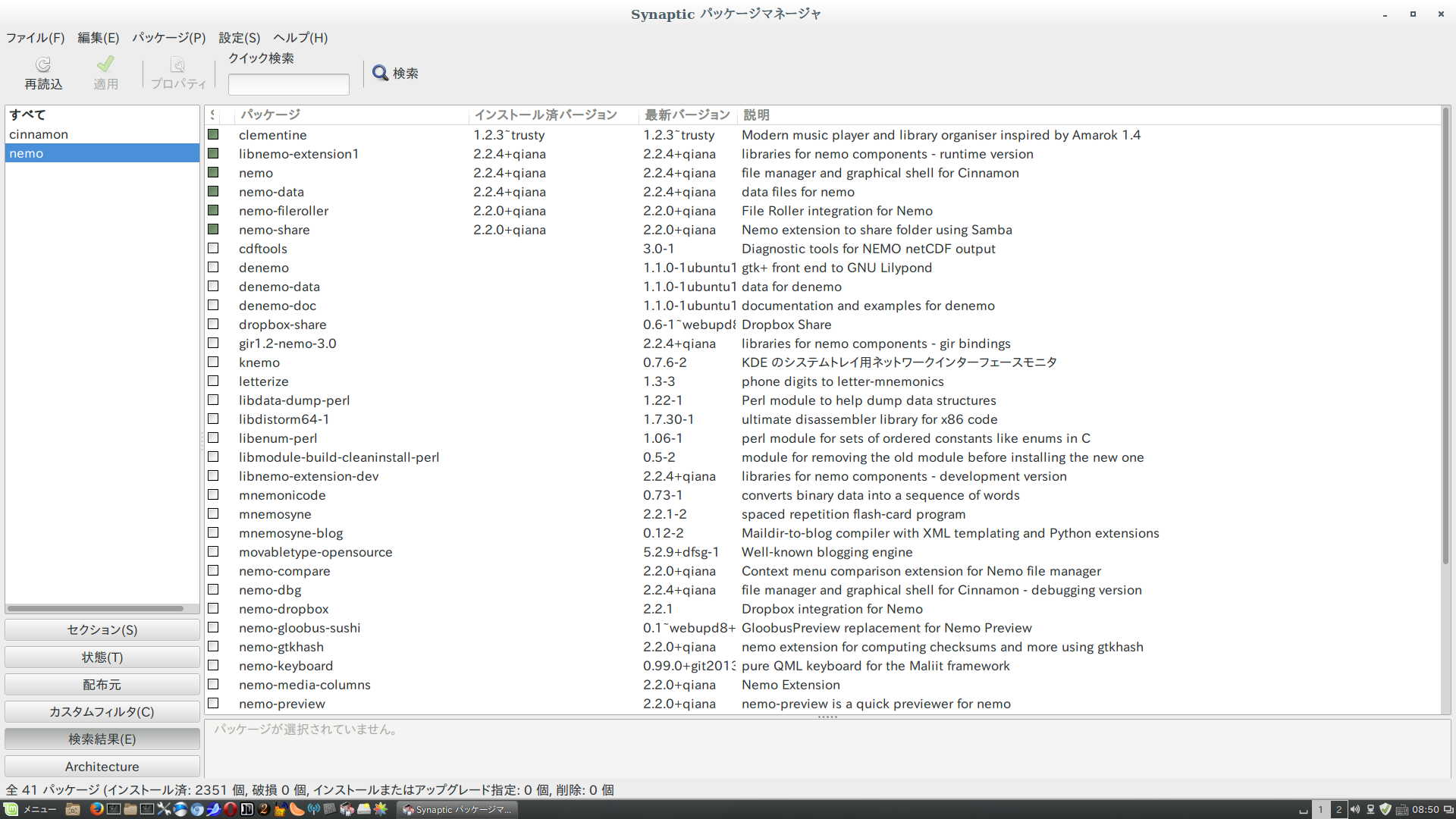Click the show desktop folder icon in the taskbar

(x=72, y=809)
